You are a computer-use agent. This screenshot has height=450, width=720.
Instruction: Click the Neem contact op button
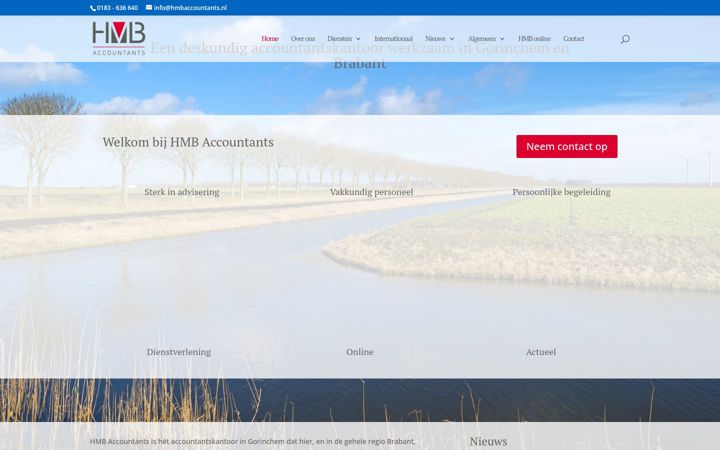point(567,146)
